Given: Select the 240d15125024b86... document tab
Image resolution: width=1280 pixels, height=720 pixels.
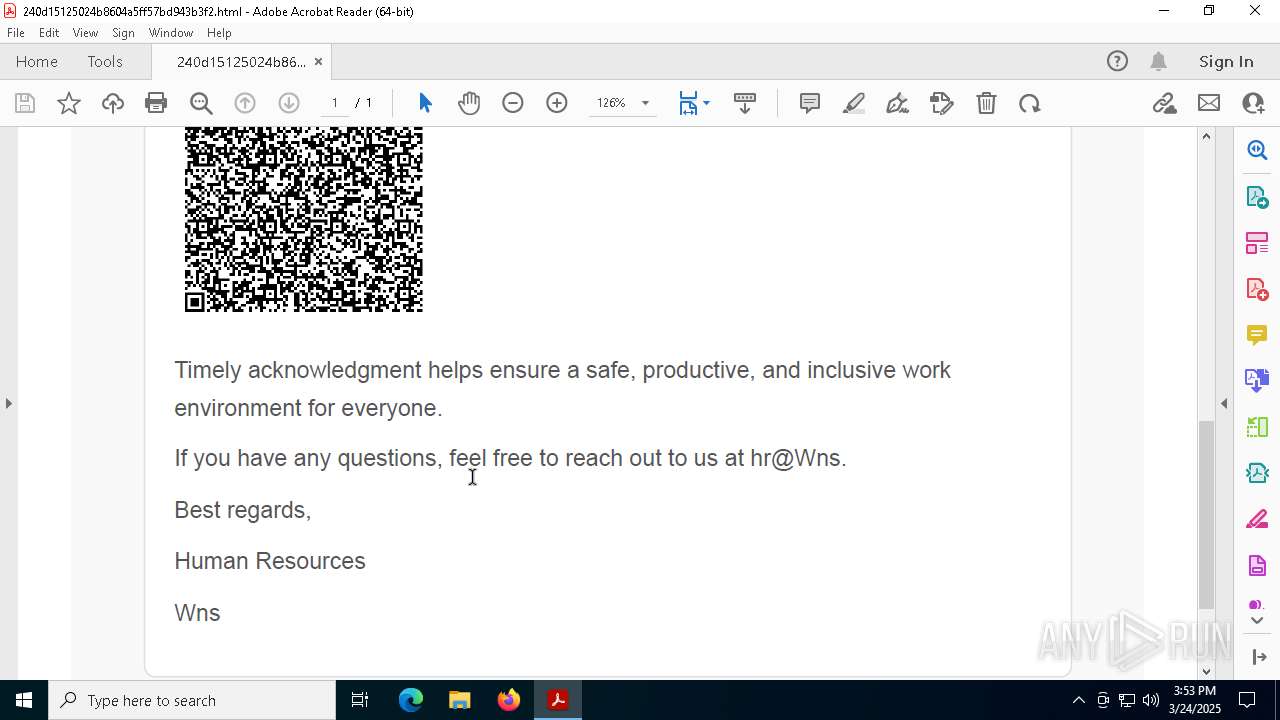Looking at the screenshot, I should tap(241, 62).
